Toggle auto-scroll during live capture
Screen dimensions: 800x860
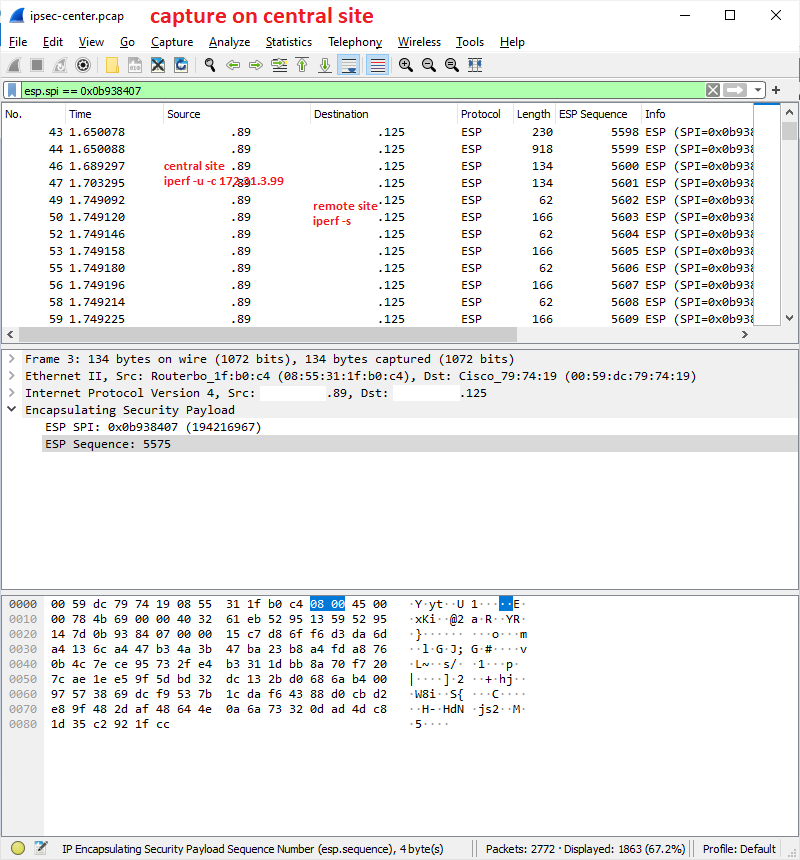pyautogui.click(x=349, y=65)
